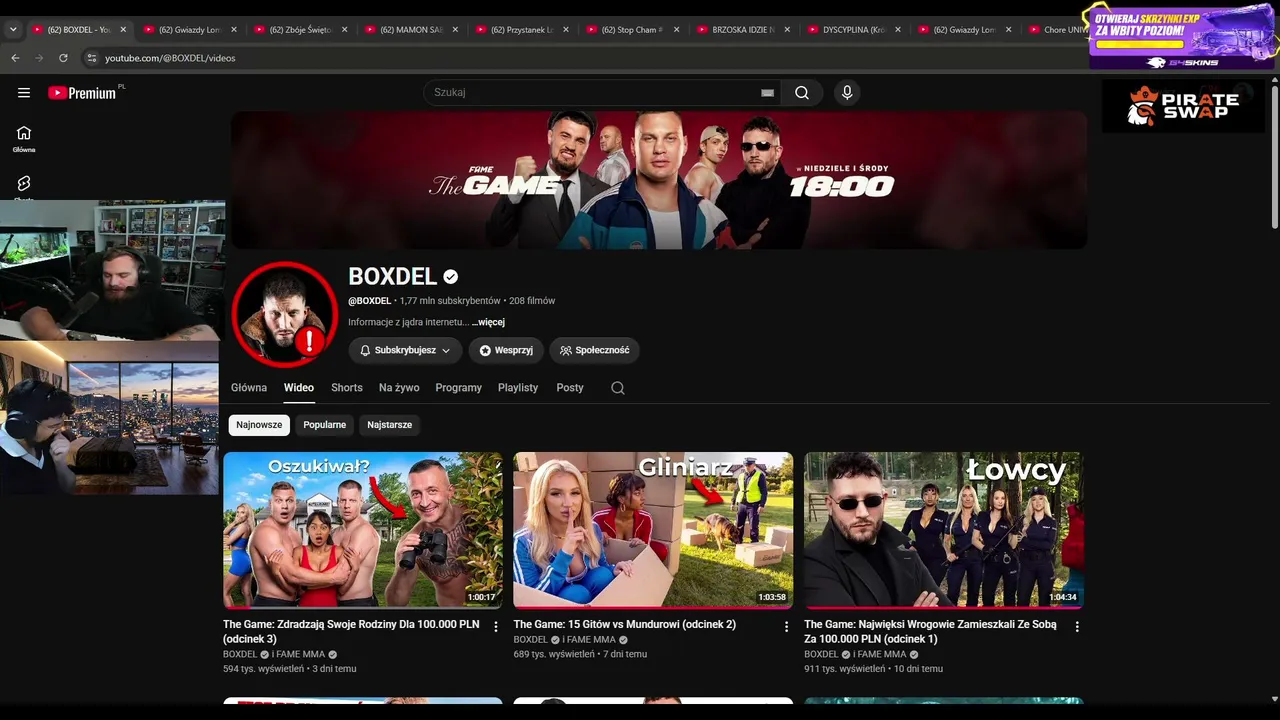Open the Wideo channel tab

point(299,388)
